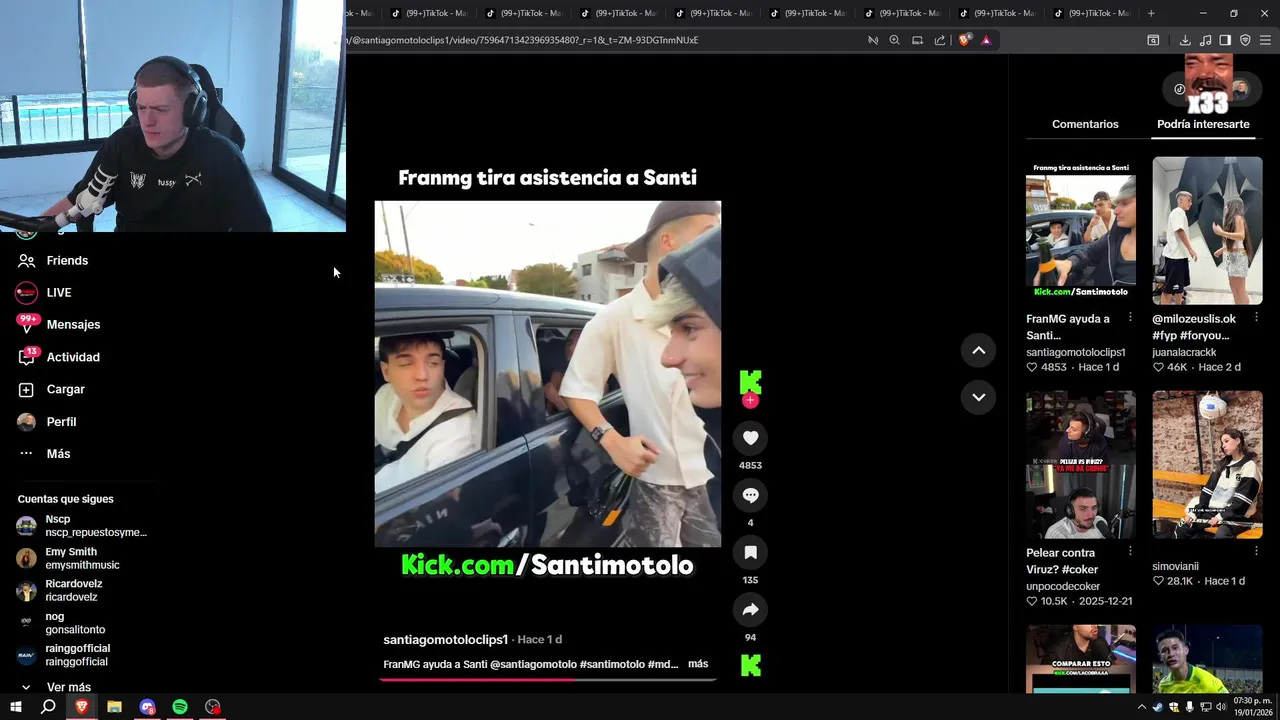Expand video description with 'más'
The height and width of the screenshot is (720, 1280).
pos(698,664)
